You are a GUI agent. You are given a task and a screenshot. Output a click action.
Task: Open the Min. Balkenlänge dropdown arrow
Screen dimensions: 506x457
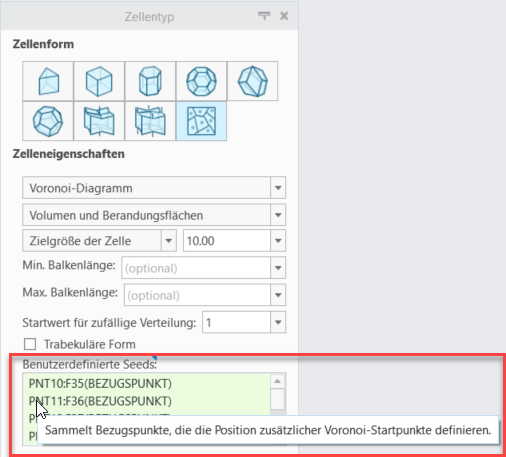point(278,267)
